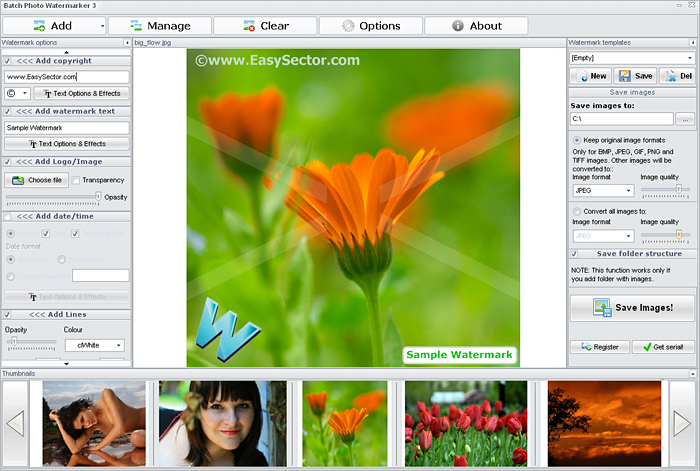
Task: Click the Get serial! button
Action: point(663,347)
